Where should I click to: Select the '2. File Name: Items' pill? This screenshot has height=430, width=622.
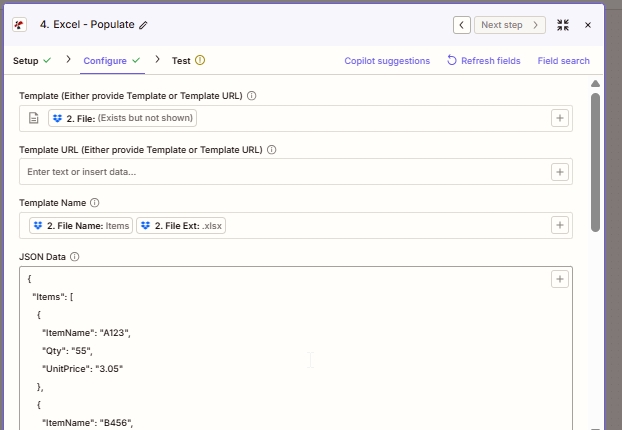[x=81, y=226]
